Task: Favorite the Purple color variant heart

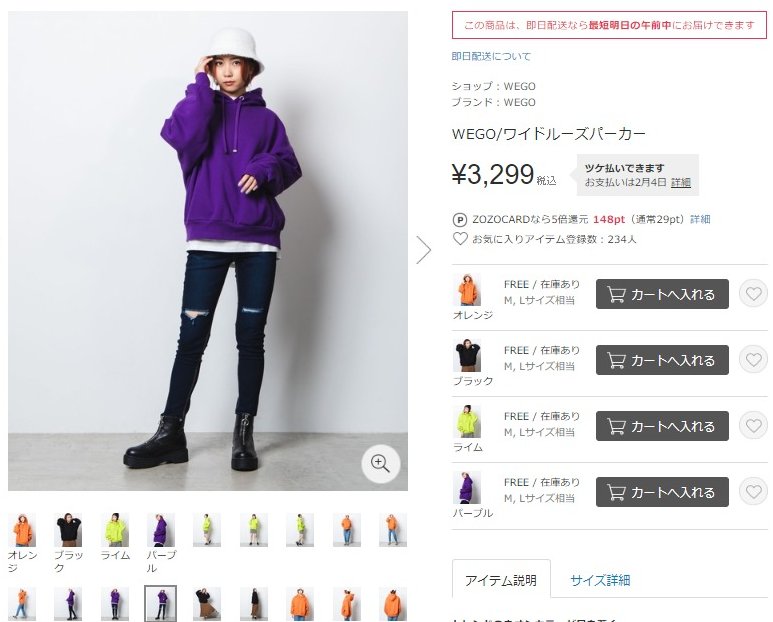Action: point(753,491)
